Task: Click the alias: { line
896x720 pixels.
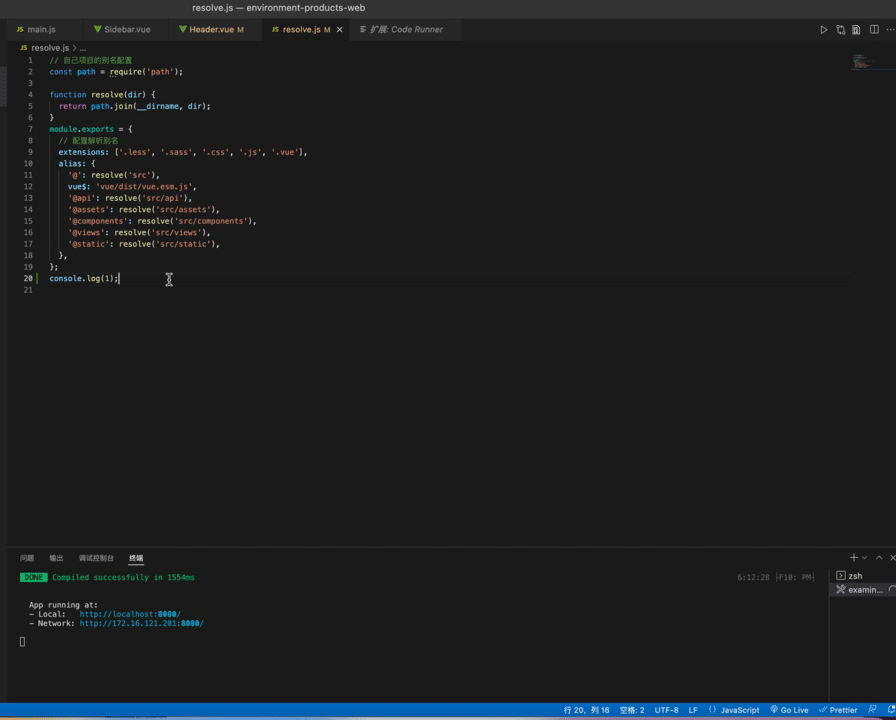Action: 77,163
